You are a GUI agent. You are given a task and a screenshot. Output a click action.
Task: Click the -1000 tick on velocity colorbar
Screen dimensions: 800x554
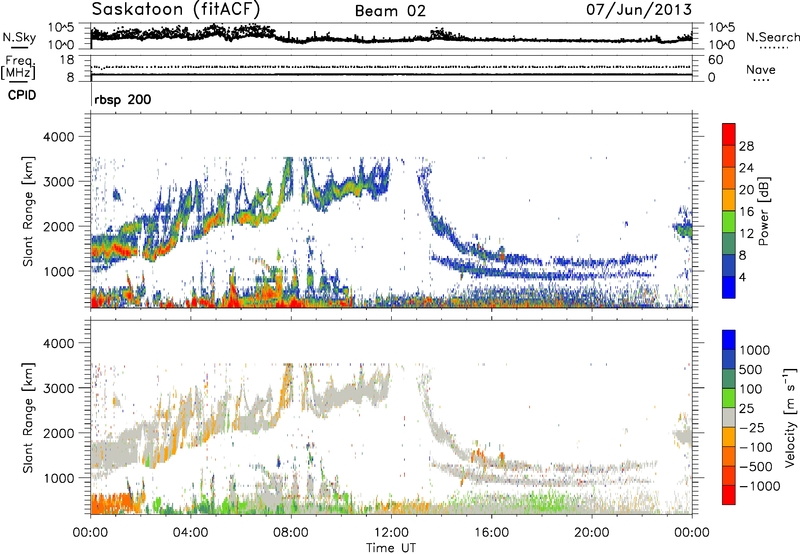click(x=760, y=486)
